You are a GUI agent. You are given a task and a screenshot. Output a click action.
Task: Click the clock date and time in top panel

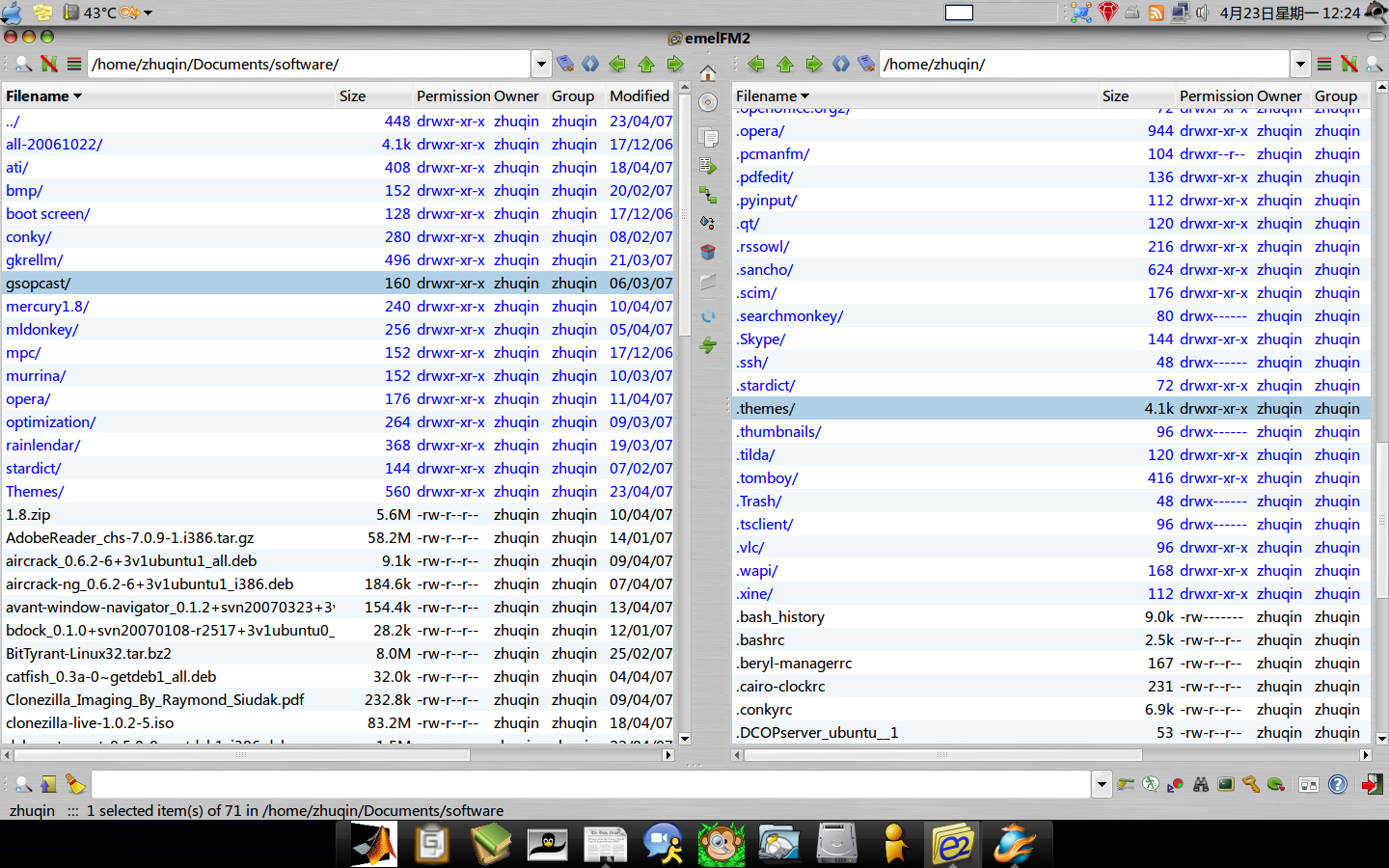point(1290,13)
